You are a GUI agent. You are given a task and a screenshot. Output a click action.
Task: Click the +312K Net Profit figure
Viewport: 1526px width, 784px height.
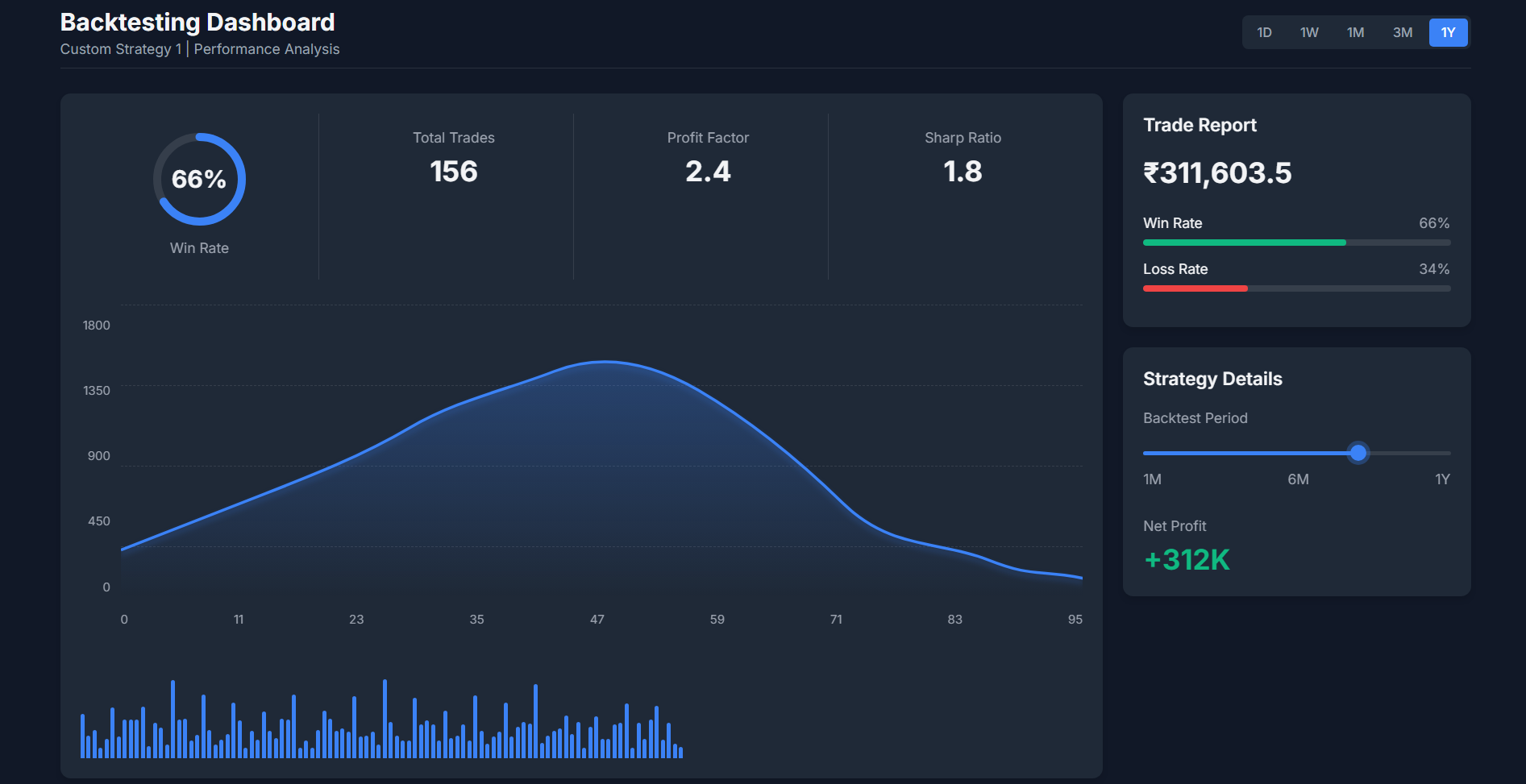(1187, 560)
